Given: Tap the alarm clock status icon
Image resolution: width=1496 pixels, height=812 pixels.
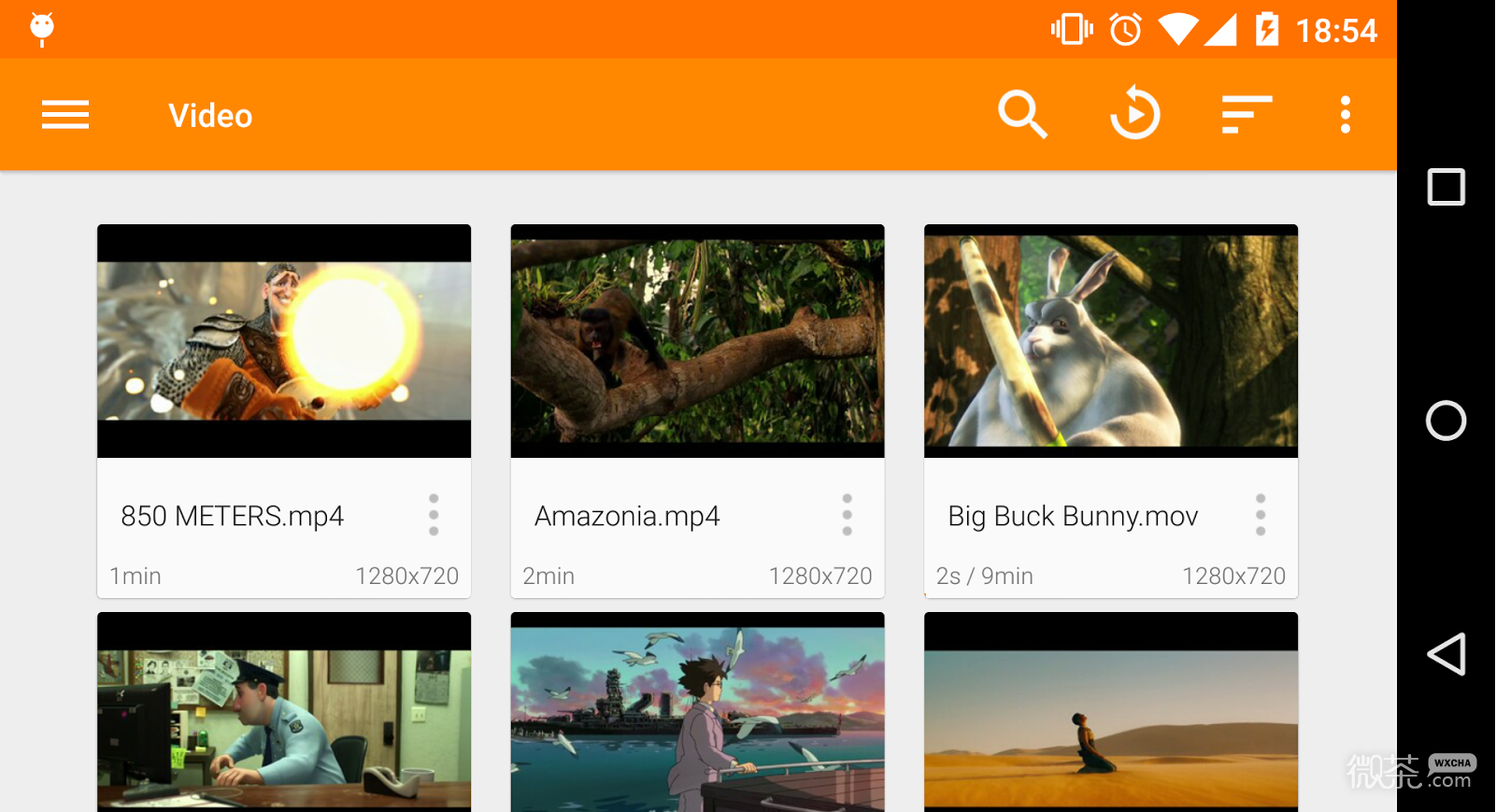Looking at the screenshot, I should 1125,30.
